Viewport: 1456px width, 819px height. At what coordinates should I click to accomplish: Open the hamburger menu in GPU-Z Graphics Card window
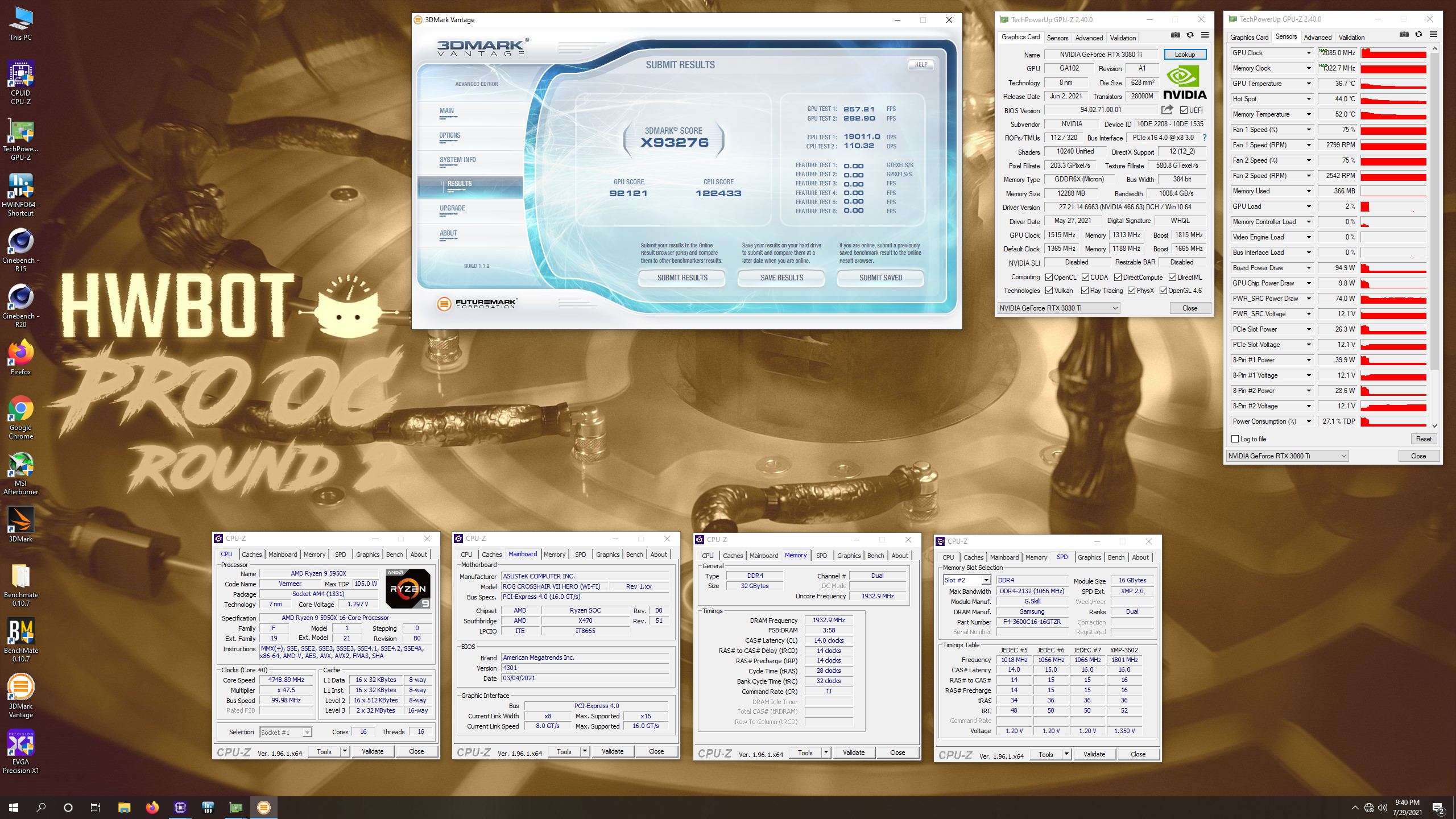(1205, 35)
